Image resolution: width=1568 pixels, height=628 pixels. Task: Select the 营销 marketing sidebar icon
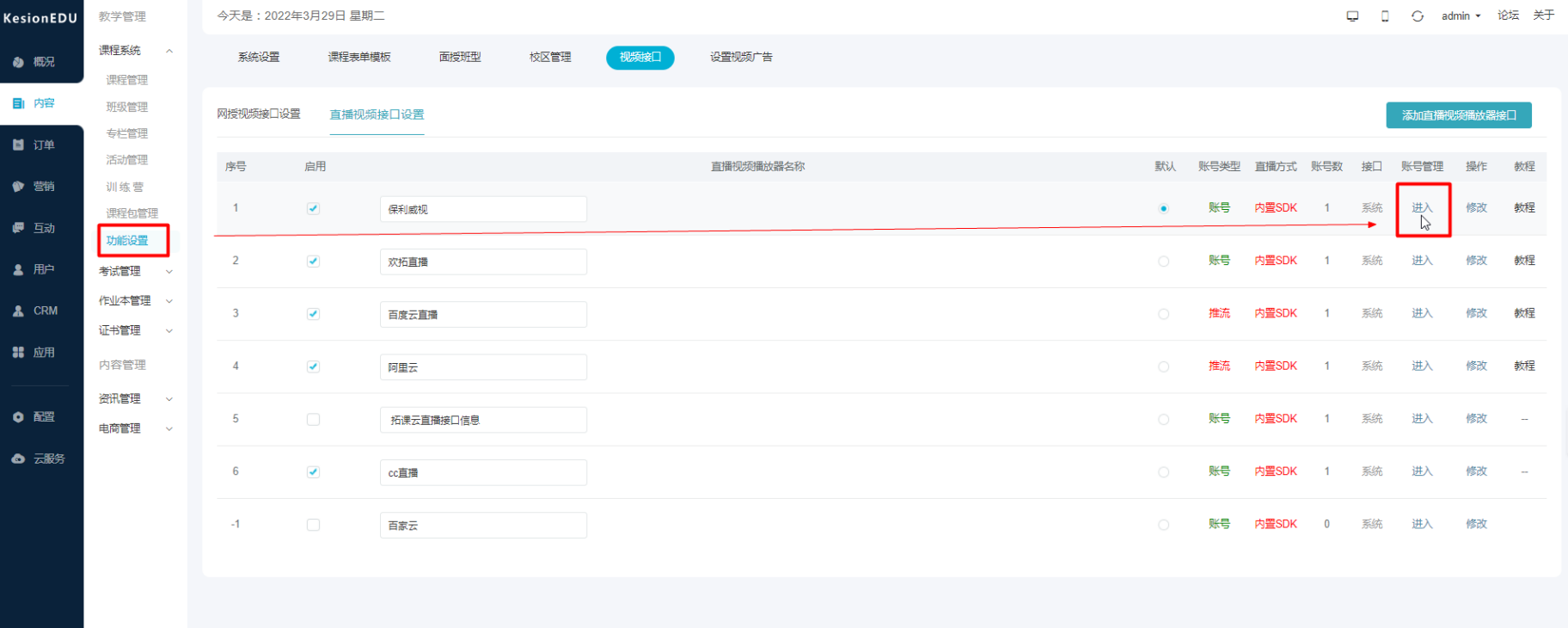(18, 186)
